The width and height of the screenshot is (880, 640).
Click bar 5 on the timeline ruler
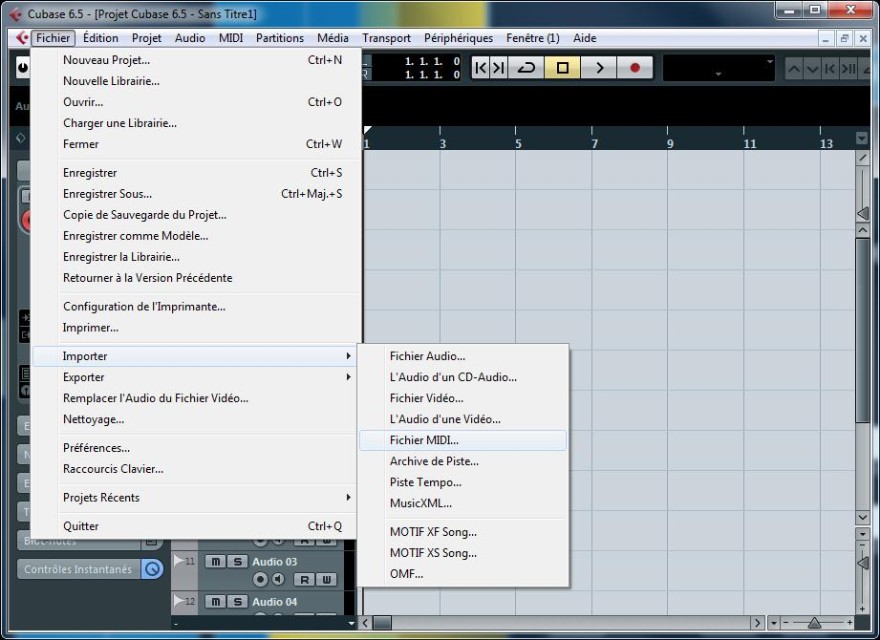[518, 143]
